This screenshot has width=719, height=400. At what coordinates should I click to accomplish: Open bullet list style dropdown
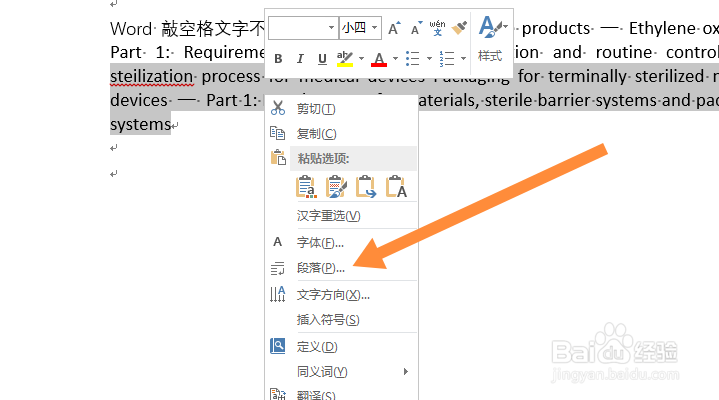[x=429, y=59]
